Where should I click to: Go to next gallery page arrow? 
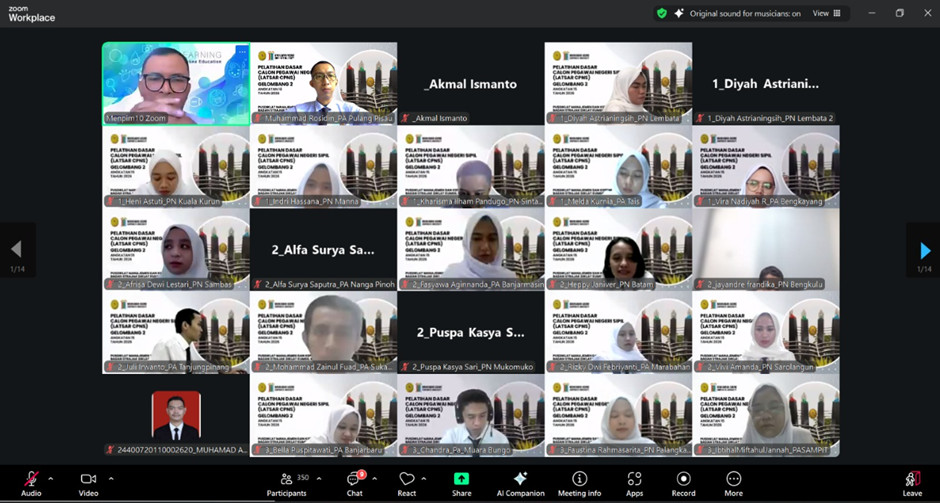924,250
